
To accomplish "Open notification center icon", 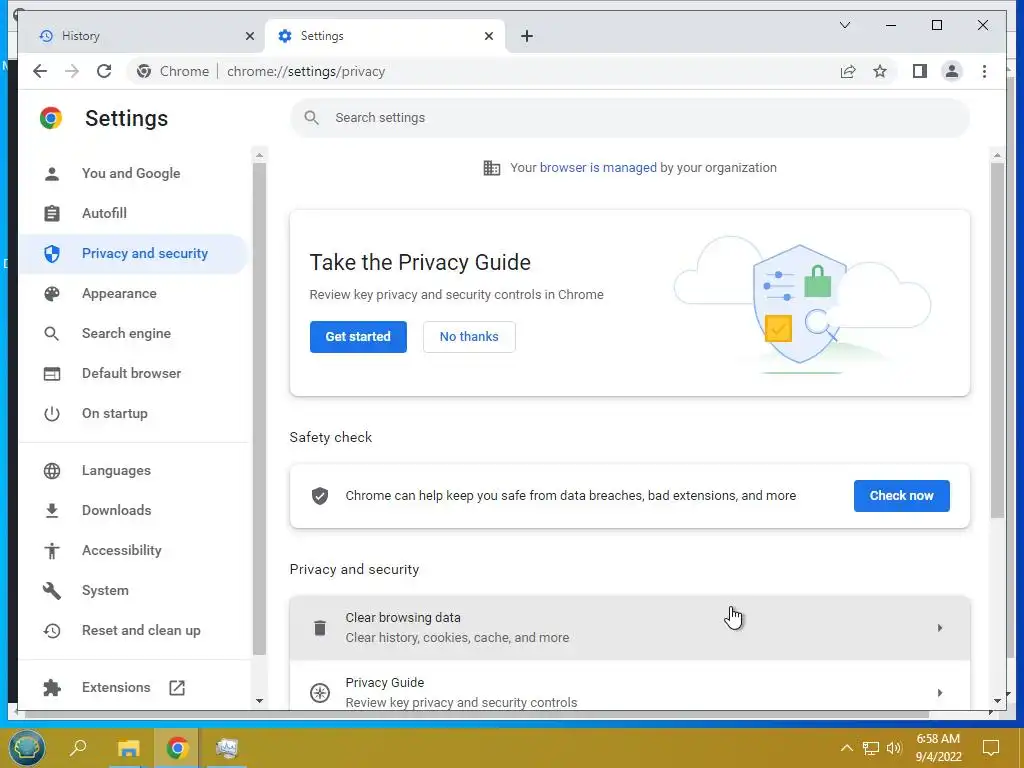I will pos(991,748).
